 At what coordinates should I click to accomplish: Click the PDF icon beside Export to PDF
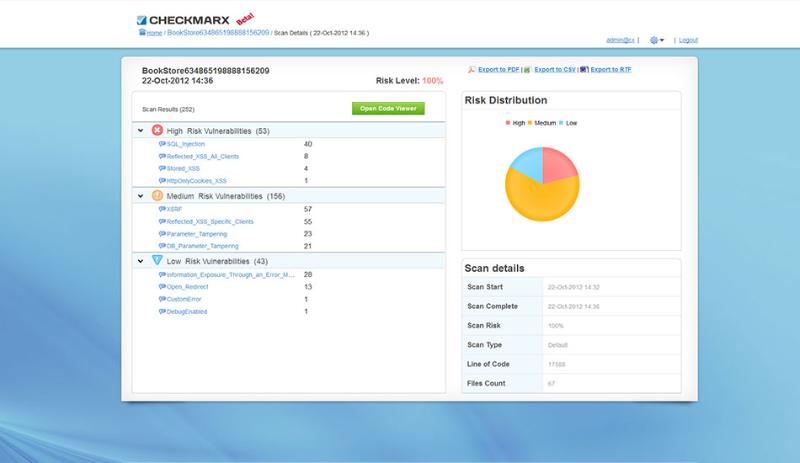[471, 69]
